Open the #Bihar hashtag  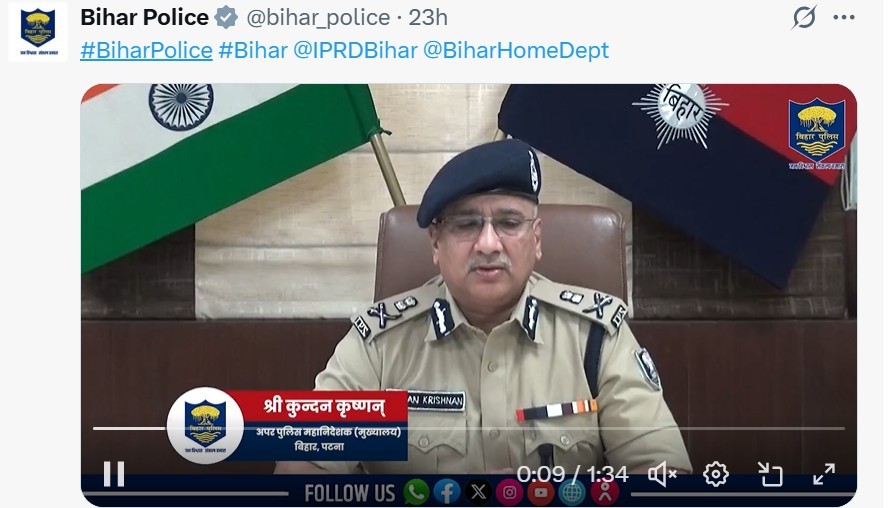pyautogui.click(x=253, y=50)
